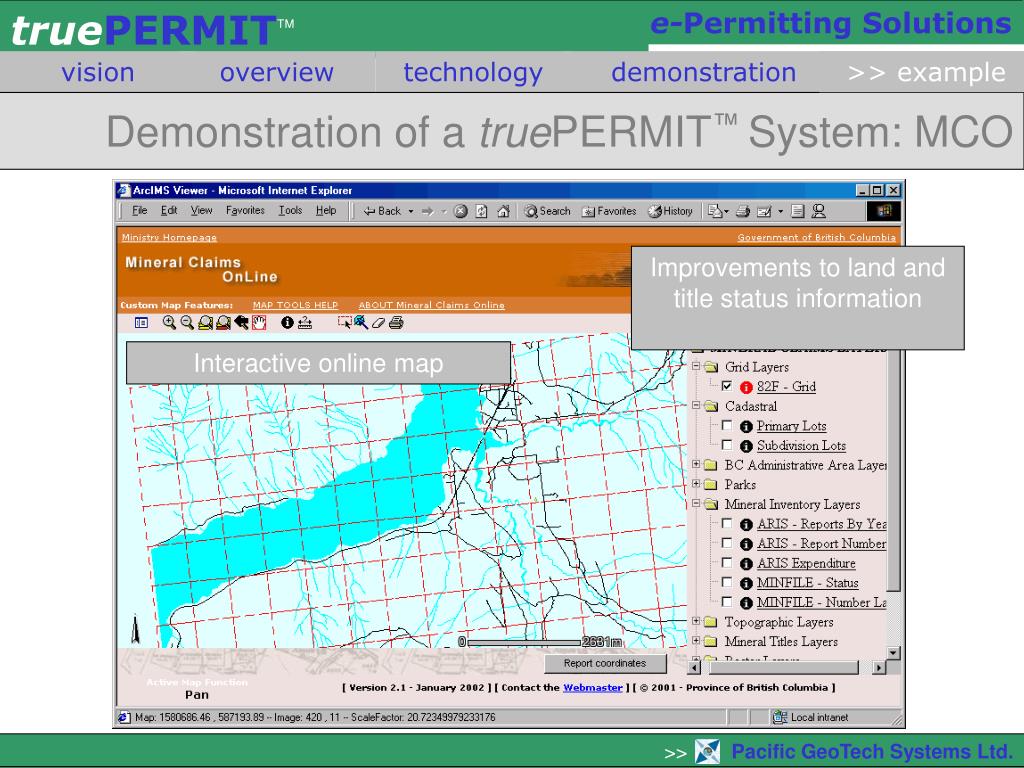The height and width of the screenshot is (768, 1024).
Task: Open ABOUT Mineral Claims Online link
Action: (x=432, y=305)
